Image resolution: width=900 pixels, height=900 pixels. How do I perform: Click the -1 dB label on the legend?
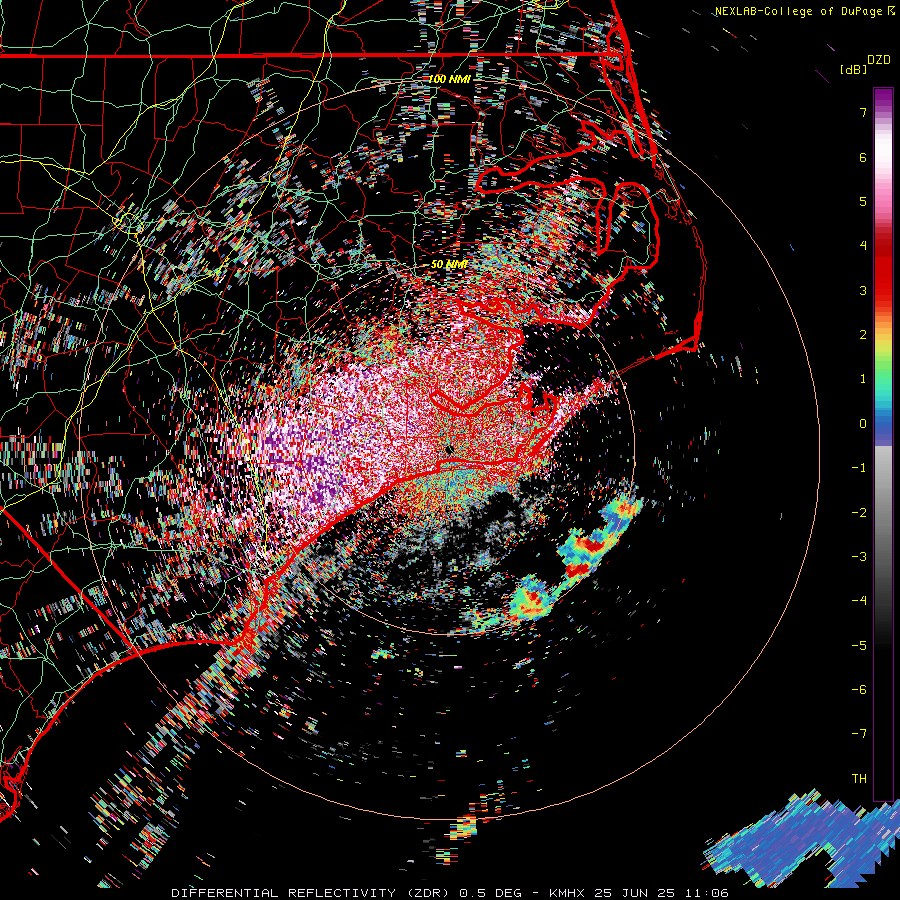coord(859,468)
